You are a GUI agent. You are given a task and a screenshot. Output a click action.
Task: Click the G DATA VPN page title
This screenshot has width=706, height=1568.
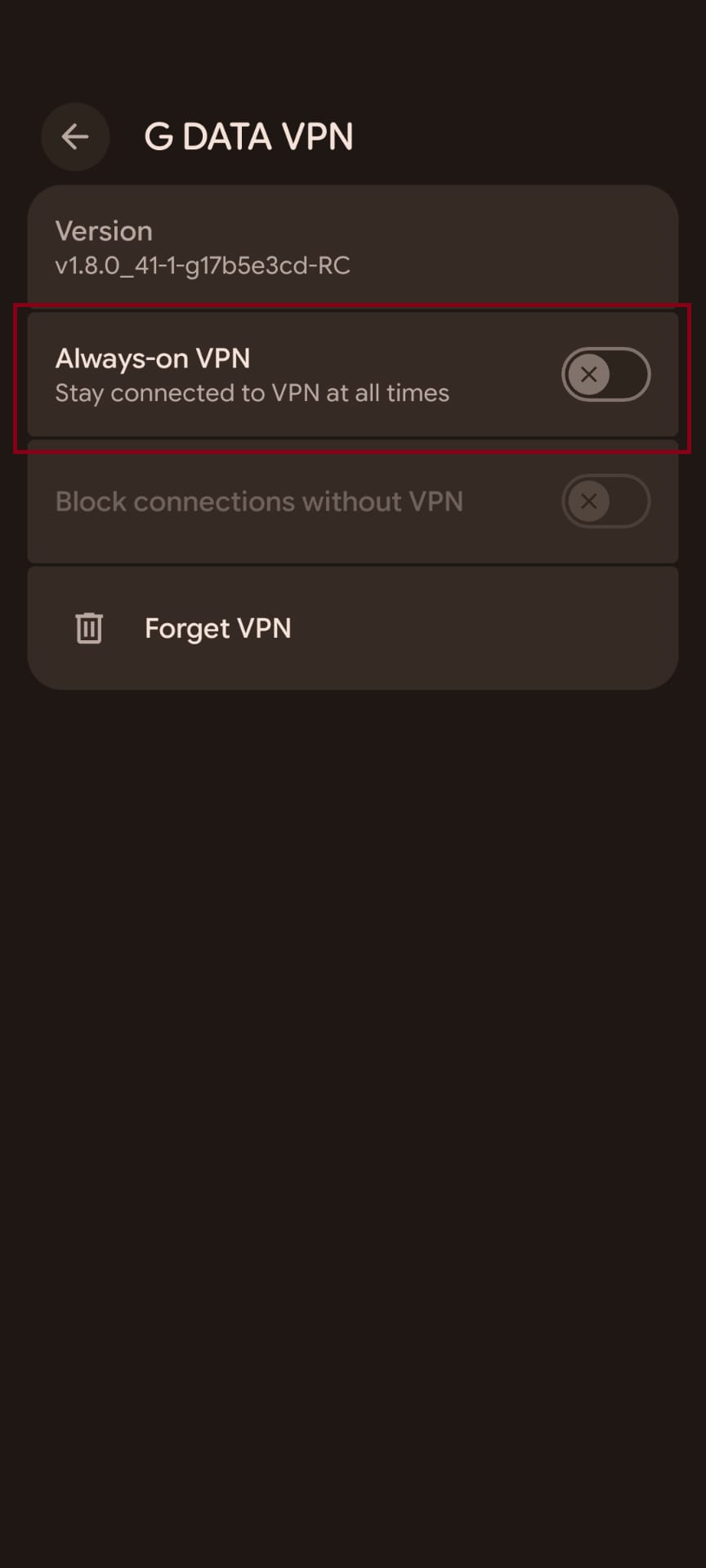click(x=248, y=136)
